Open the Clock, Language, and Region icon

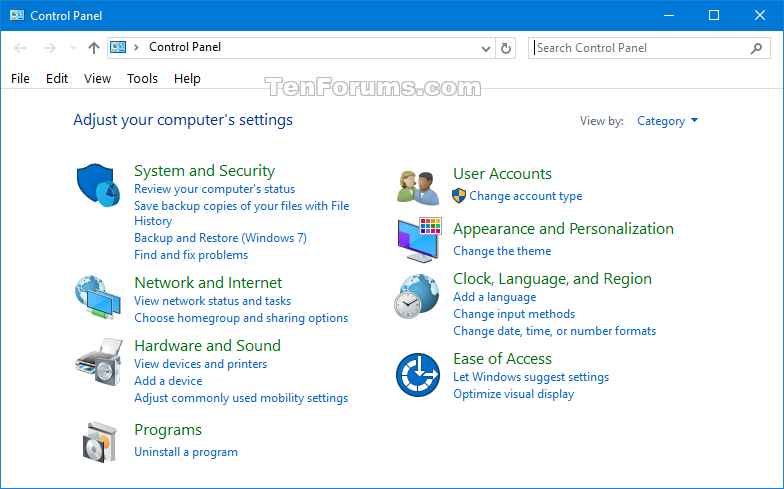pyautogui.click(x=417, y=296)
